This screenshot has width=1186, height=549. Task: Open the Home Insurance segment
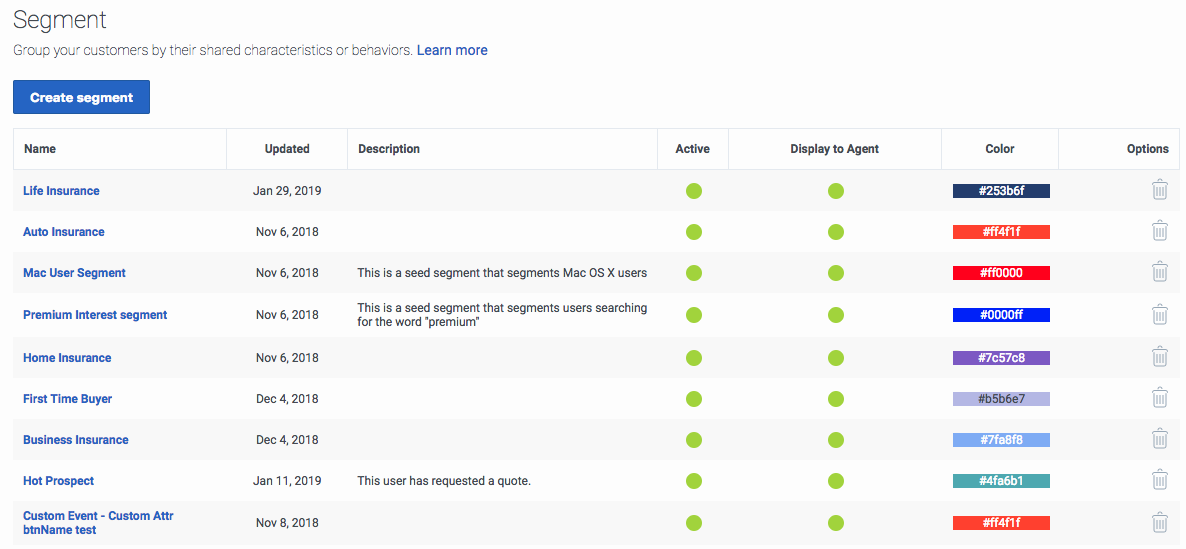(x=67, y=358)
